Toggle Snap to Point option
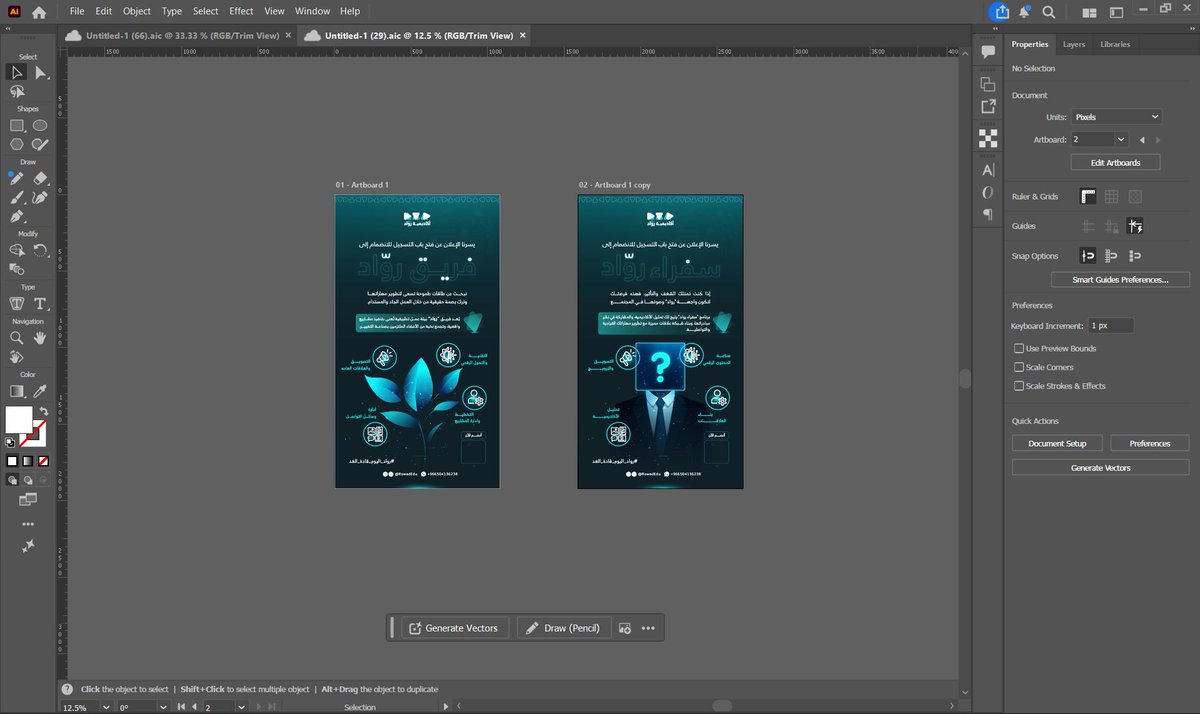 (1088, 256)
